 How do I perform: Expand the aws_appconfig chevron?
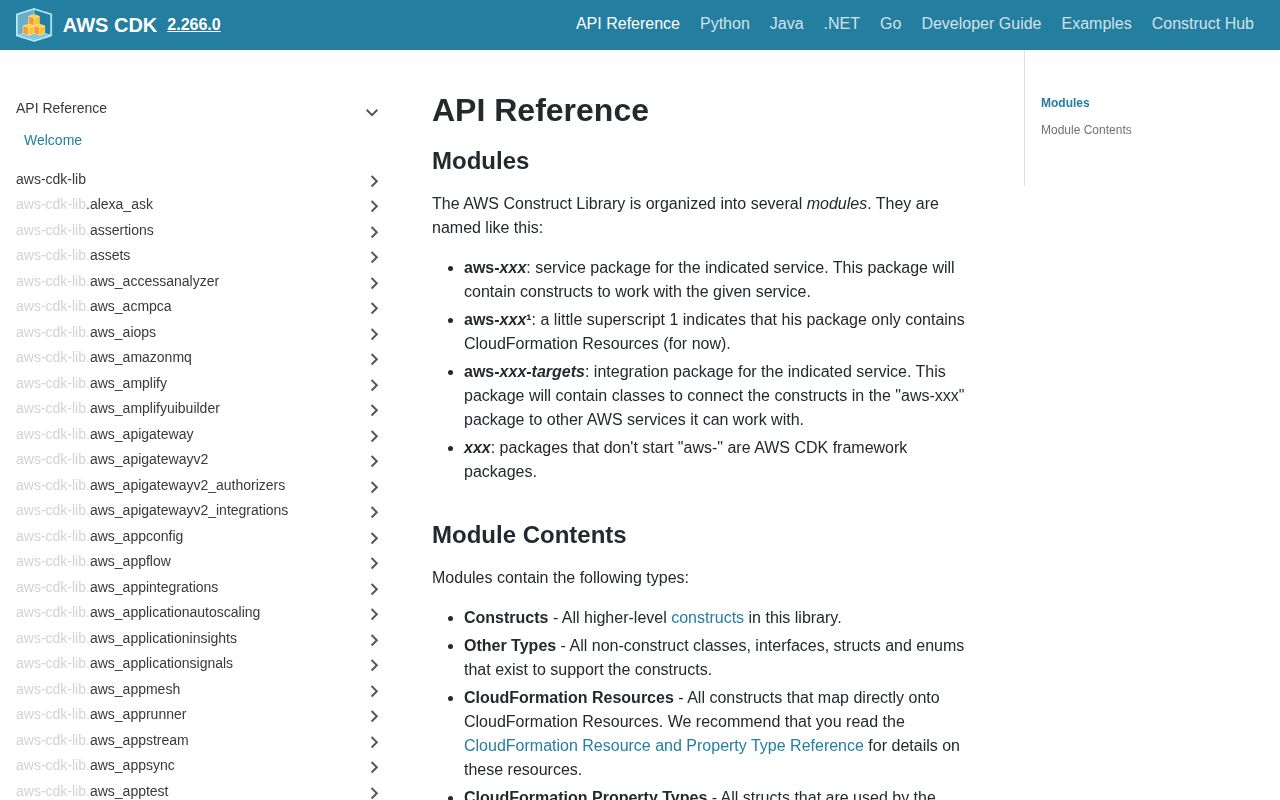coord(374,538)
